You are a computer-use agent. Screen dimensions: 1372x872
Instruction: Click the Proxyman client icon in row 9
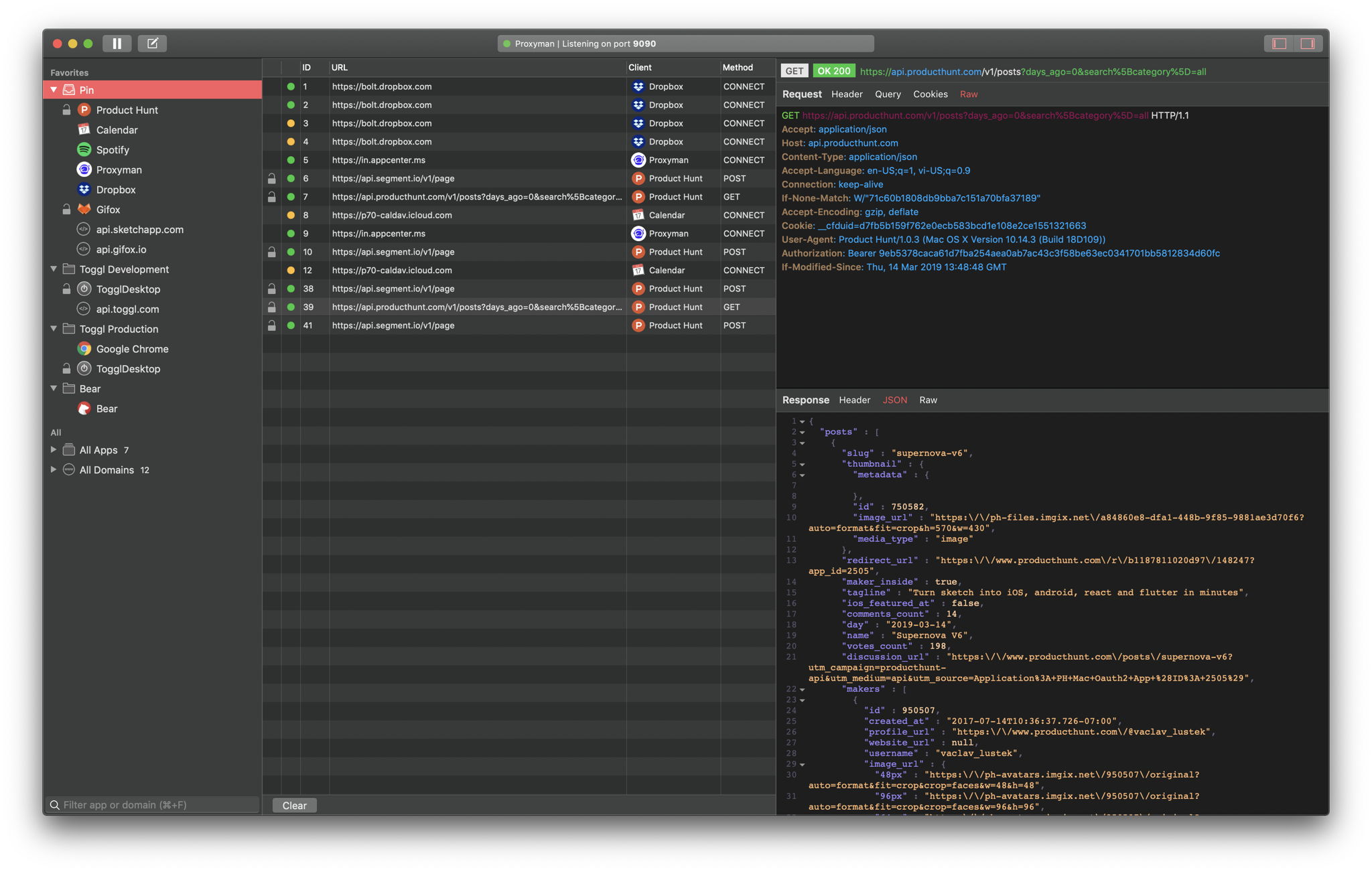click(x=638, y=234)
